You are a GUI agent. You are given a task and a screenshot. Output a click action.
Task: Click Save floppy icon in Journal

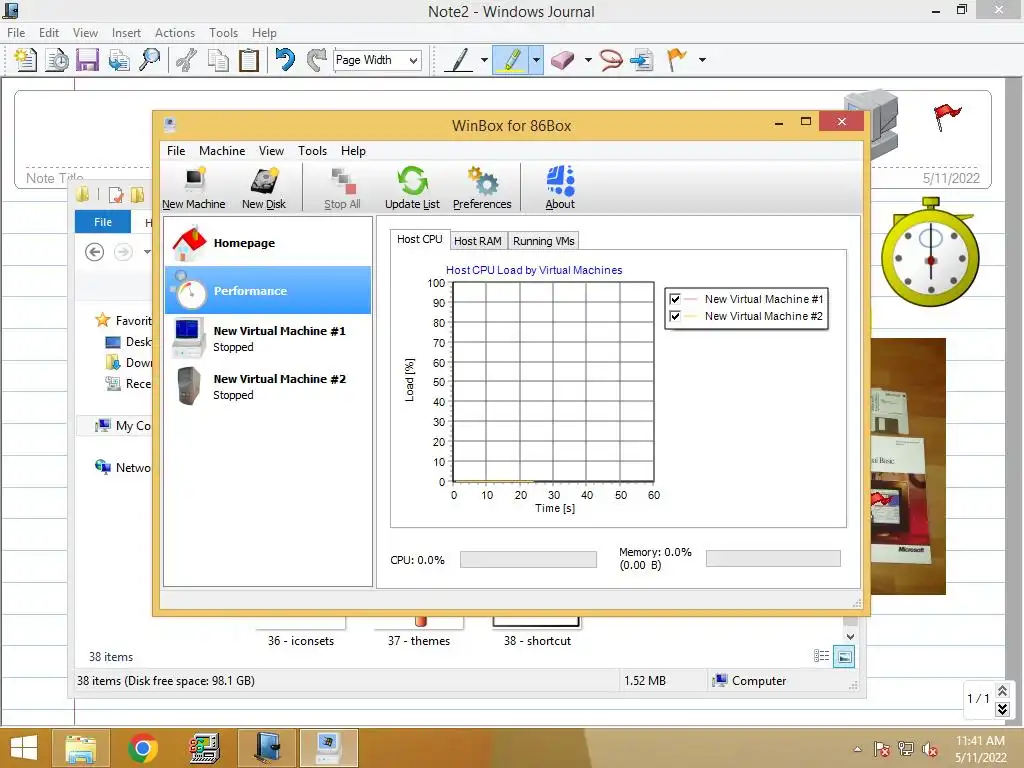(88, 60)
